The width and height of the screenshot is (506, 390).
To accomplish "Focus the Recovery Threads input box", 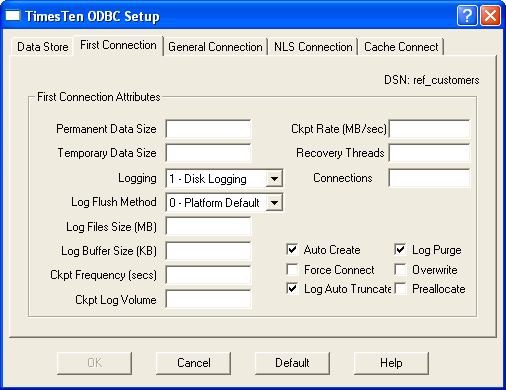I will coord(429,153).
